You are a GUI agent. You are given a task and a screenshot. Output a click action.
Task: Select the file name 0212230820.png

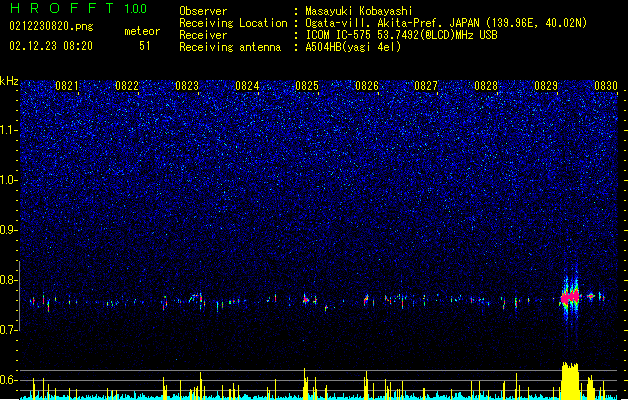[51, 26]
